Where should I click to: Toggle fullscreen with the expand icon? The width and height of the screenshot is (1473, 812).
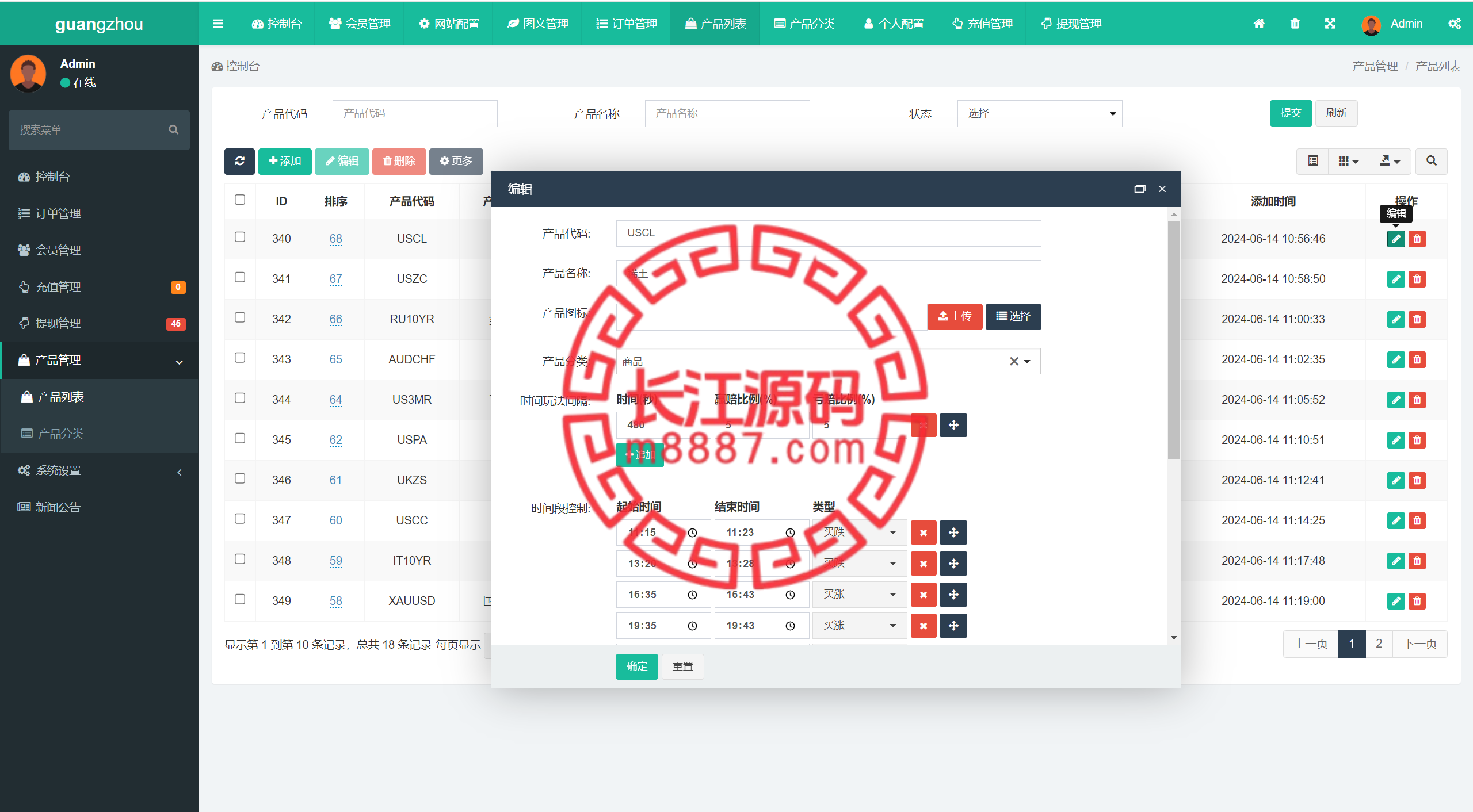1330,24
